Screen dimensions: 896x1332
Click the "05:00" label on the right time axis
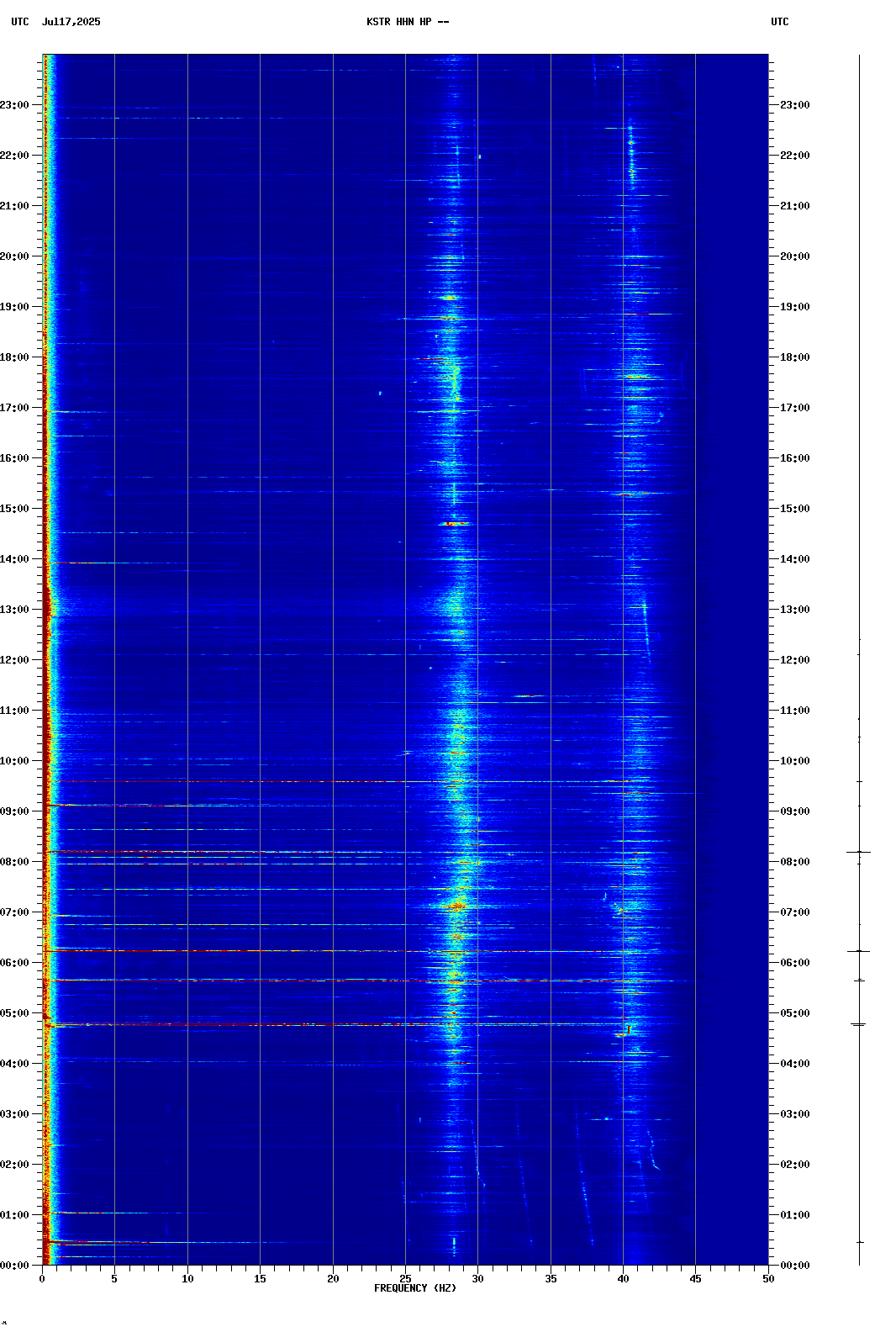(x=795, y=1013)
